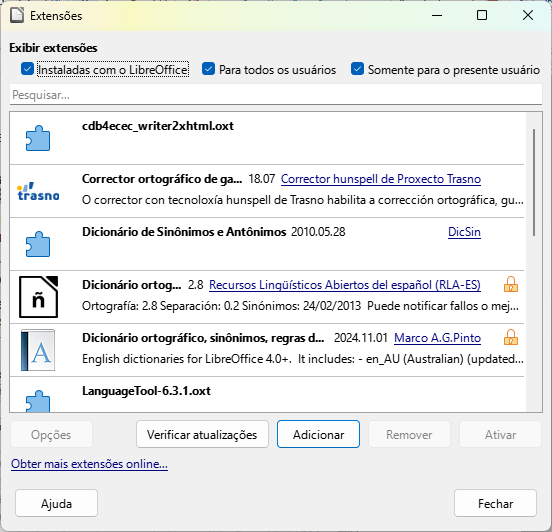The image size is (552, 532).
Task: Click the Fechar button
Action: [495, 503]
